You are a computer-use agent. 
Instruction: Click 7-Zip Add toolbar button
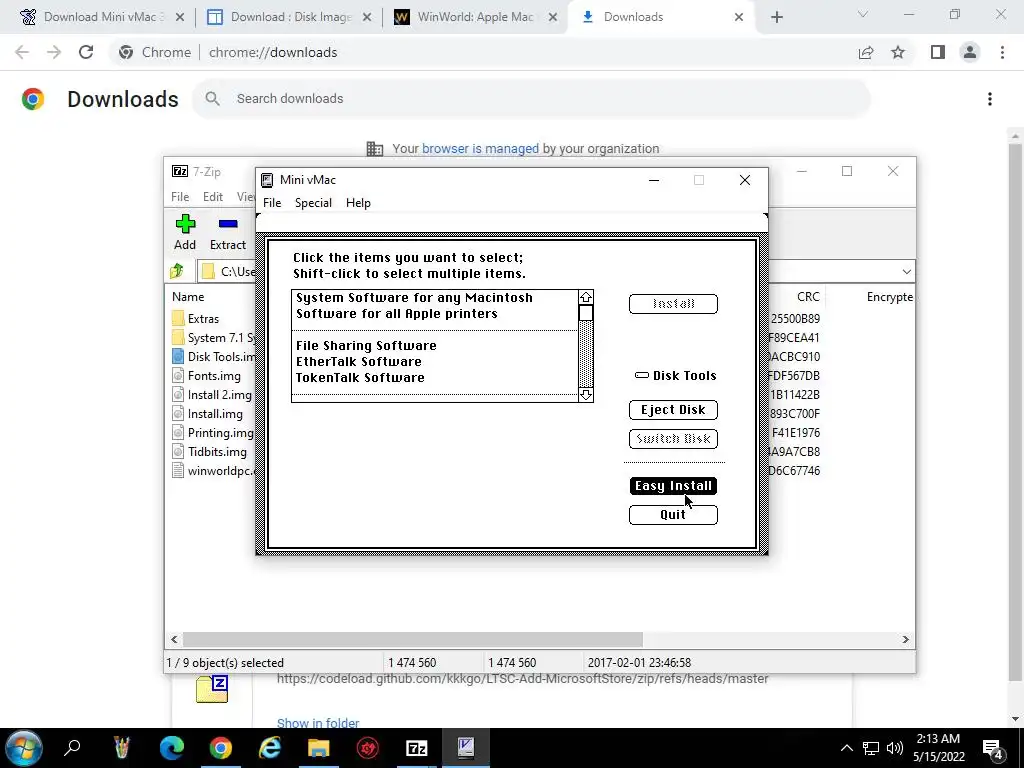[185, 232]
